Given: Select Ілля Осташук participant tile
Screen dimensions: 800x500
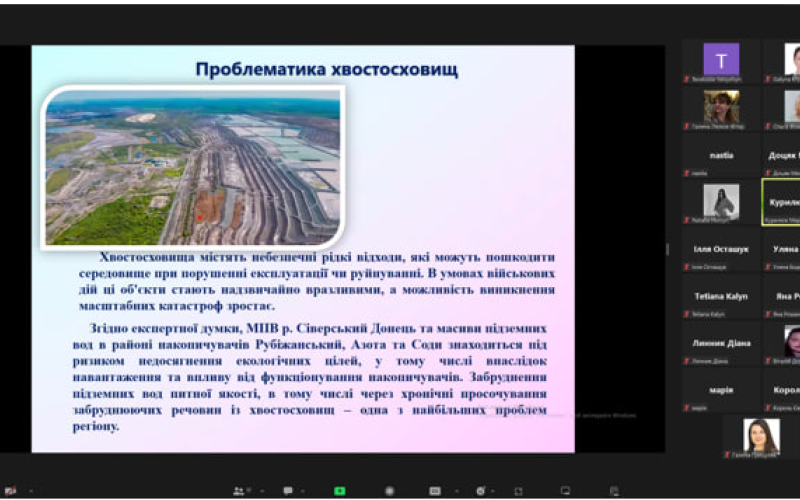Looking at the screenshot, I should pos(721,249).
